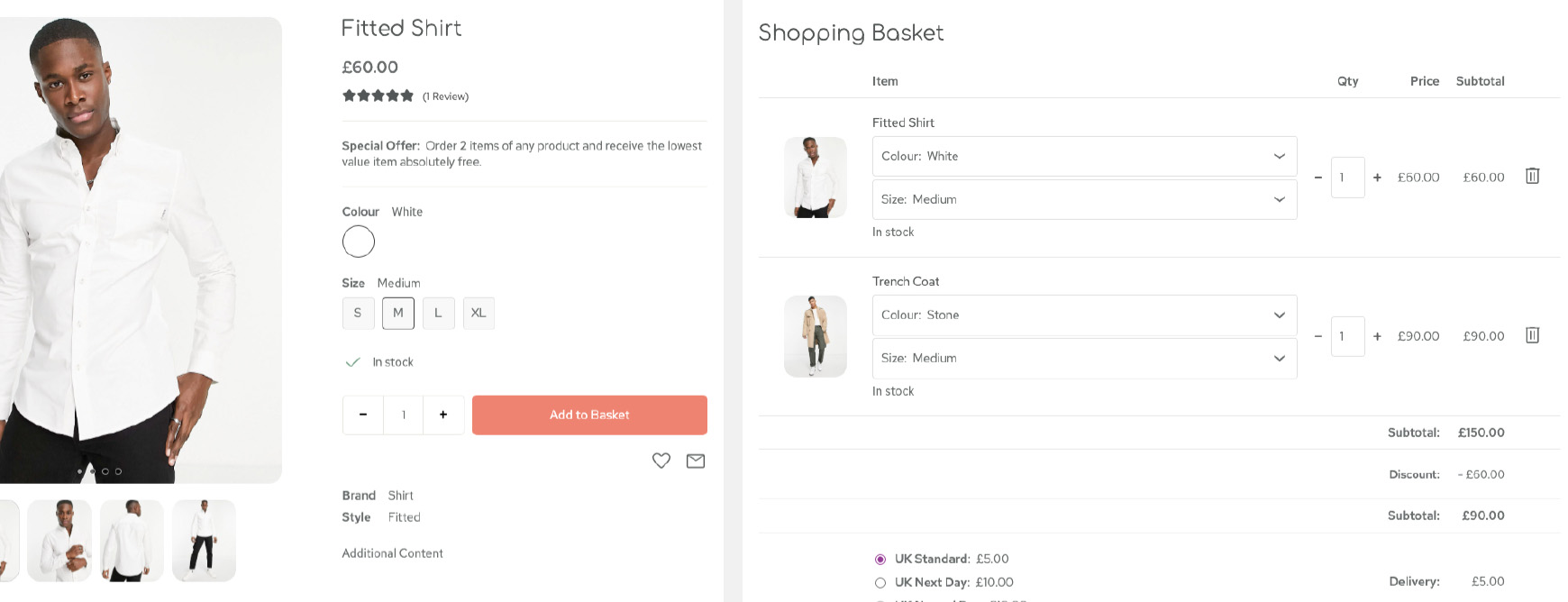1568x602 pixels.
Task: Select size L
Action: point(438,313)
